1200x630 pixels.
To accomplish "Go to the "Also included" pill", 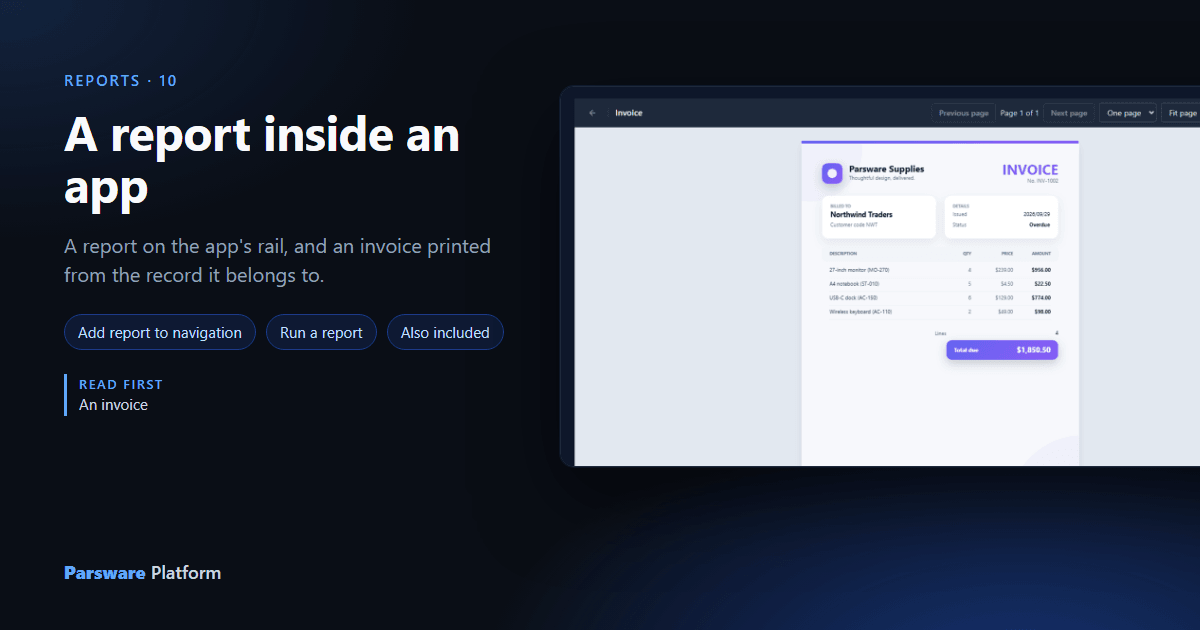I will (445, 333).
